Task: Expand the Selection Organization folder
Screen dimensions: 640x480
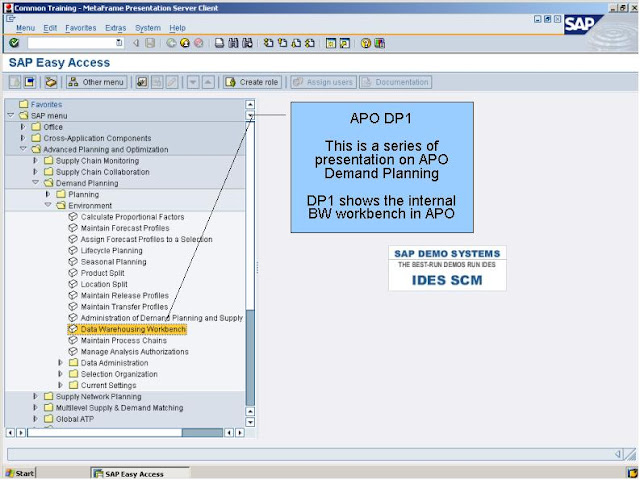Action: (x=60, y=374)
